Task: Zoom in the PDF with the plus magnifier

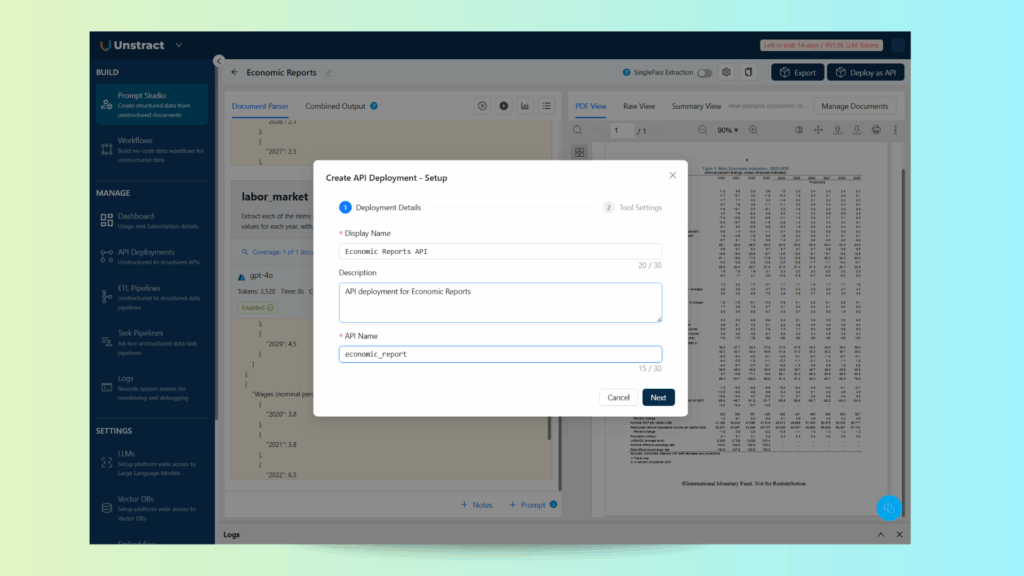Action: coord(753,130)
